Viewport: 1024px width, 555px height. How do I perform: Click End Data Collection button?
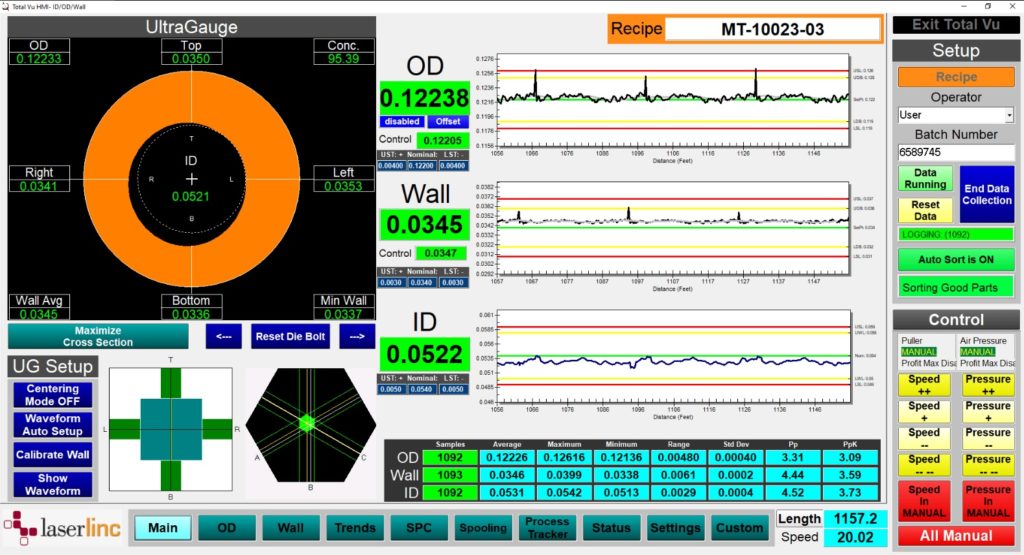(x=986, y=195)
